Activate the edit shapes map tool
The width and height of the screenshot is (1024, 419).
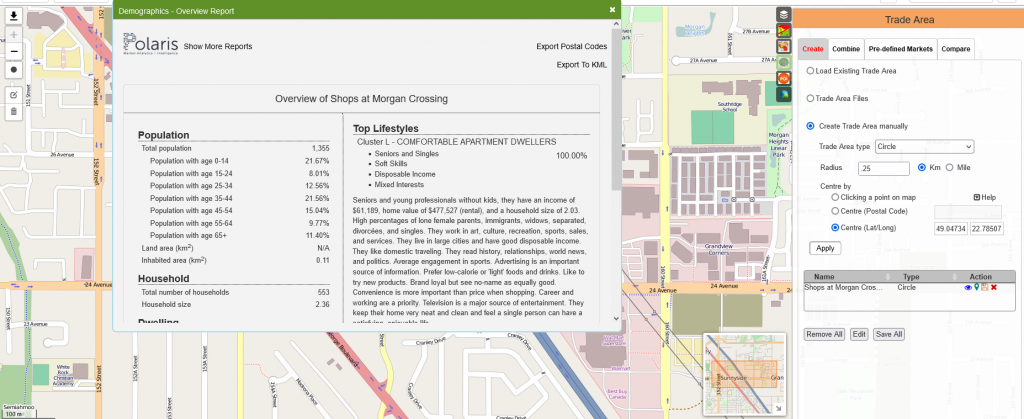pyautogui.click(x=14, y=95)
